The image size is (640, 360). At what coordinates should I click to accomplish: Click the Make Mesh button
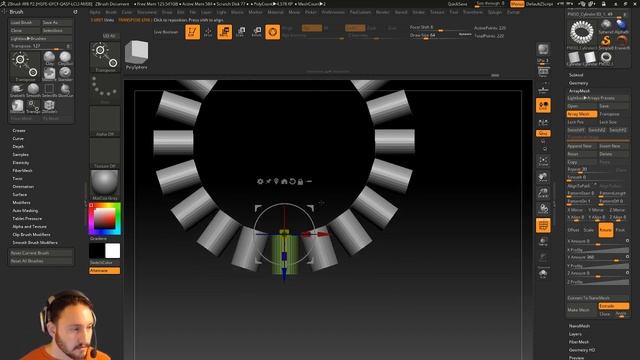pos(582,310)
